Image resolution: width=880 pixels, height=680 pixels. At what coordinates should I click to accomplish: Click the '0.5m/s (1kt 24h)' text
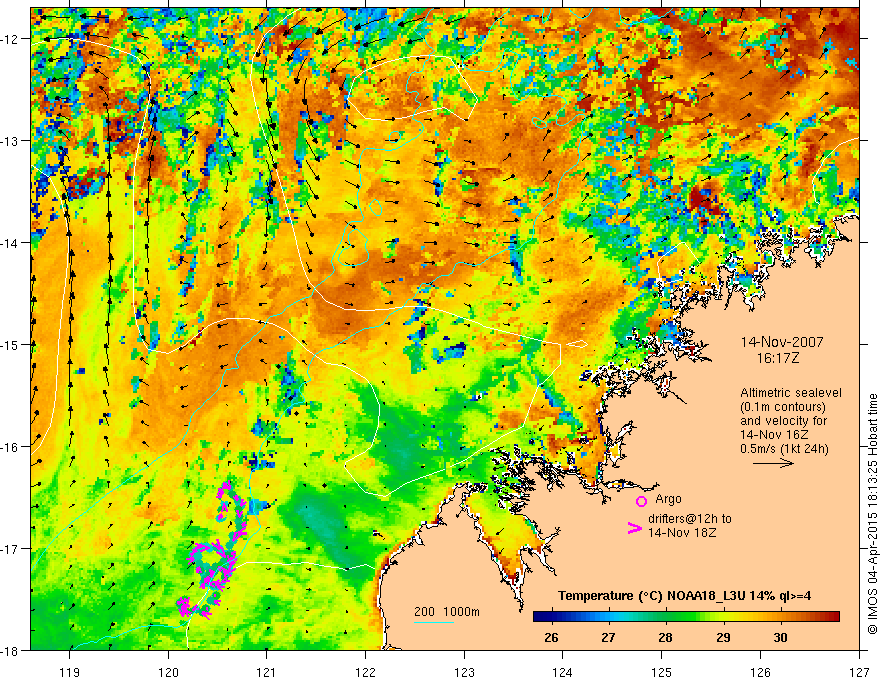pos(785,449)
